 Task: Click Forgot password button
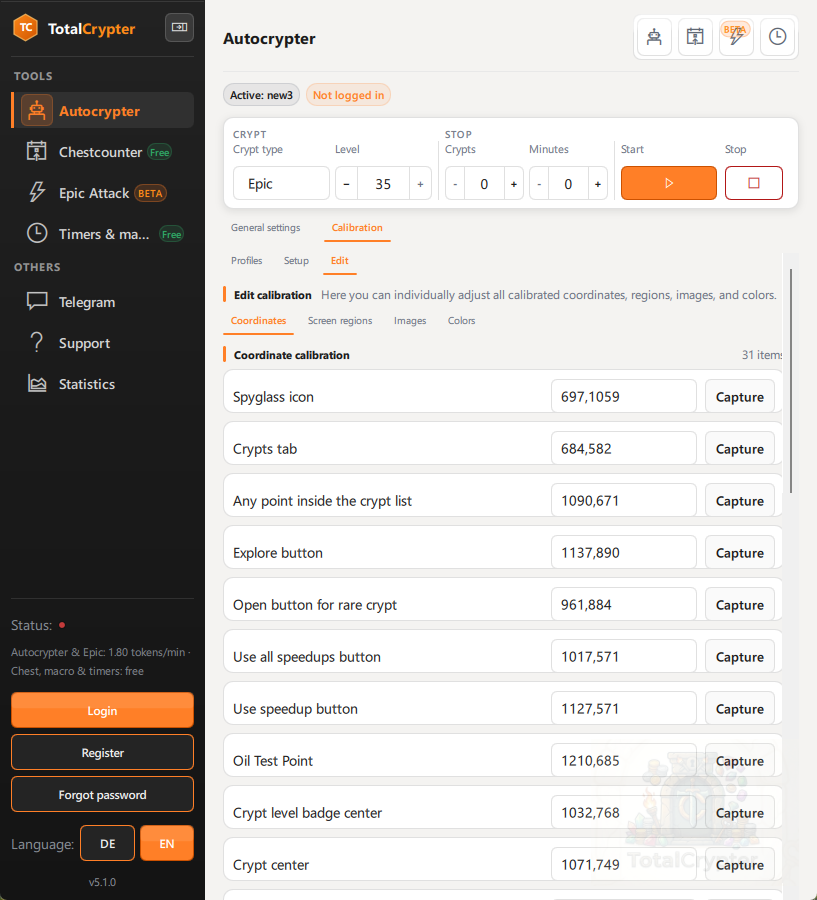pos(102,794)
